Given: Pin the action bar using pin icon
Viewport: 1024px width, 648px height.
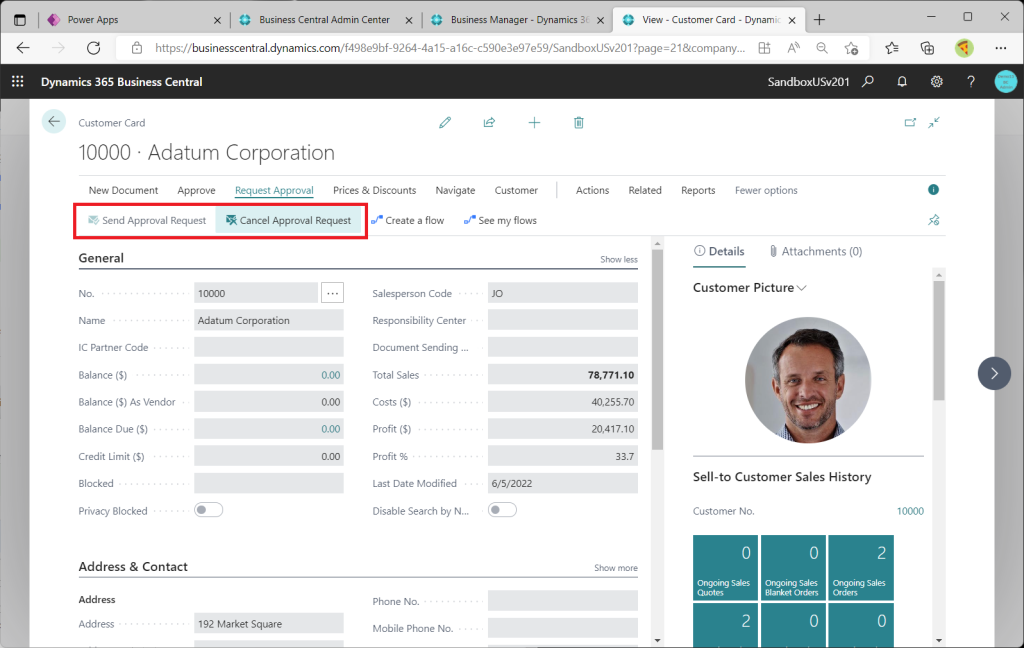Looking at the screenshot, I should point(934,220).
